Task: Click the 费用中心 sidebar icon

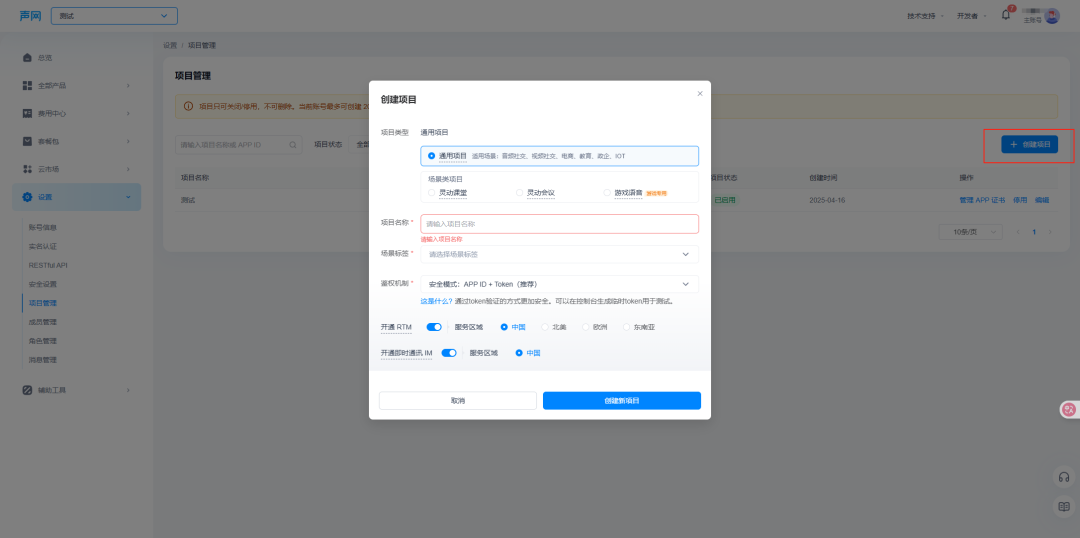Action: point(28,113)
